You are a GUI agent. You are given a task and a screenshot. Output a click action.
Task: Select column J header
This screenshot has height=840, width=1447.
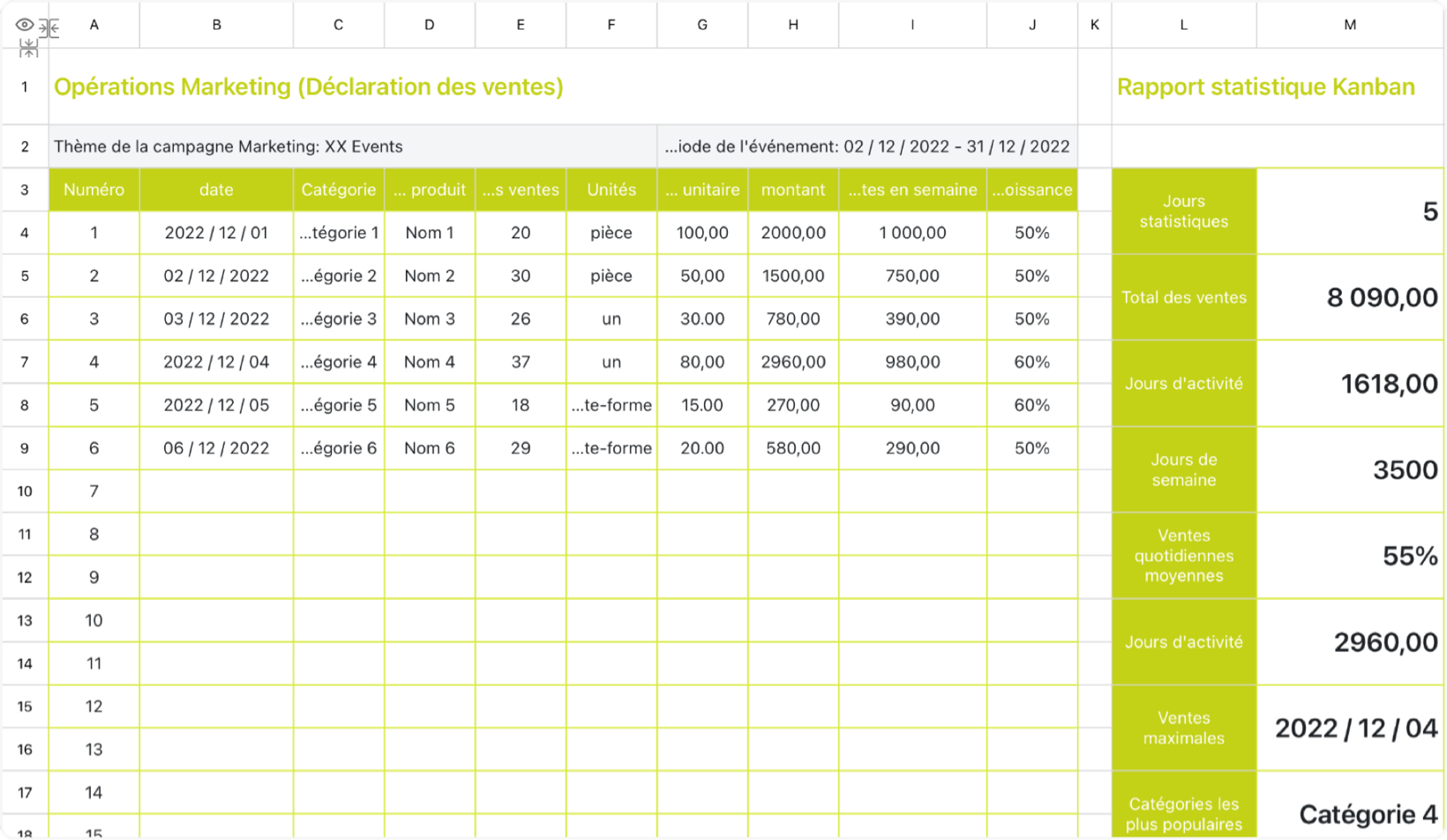1032,25
